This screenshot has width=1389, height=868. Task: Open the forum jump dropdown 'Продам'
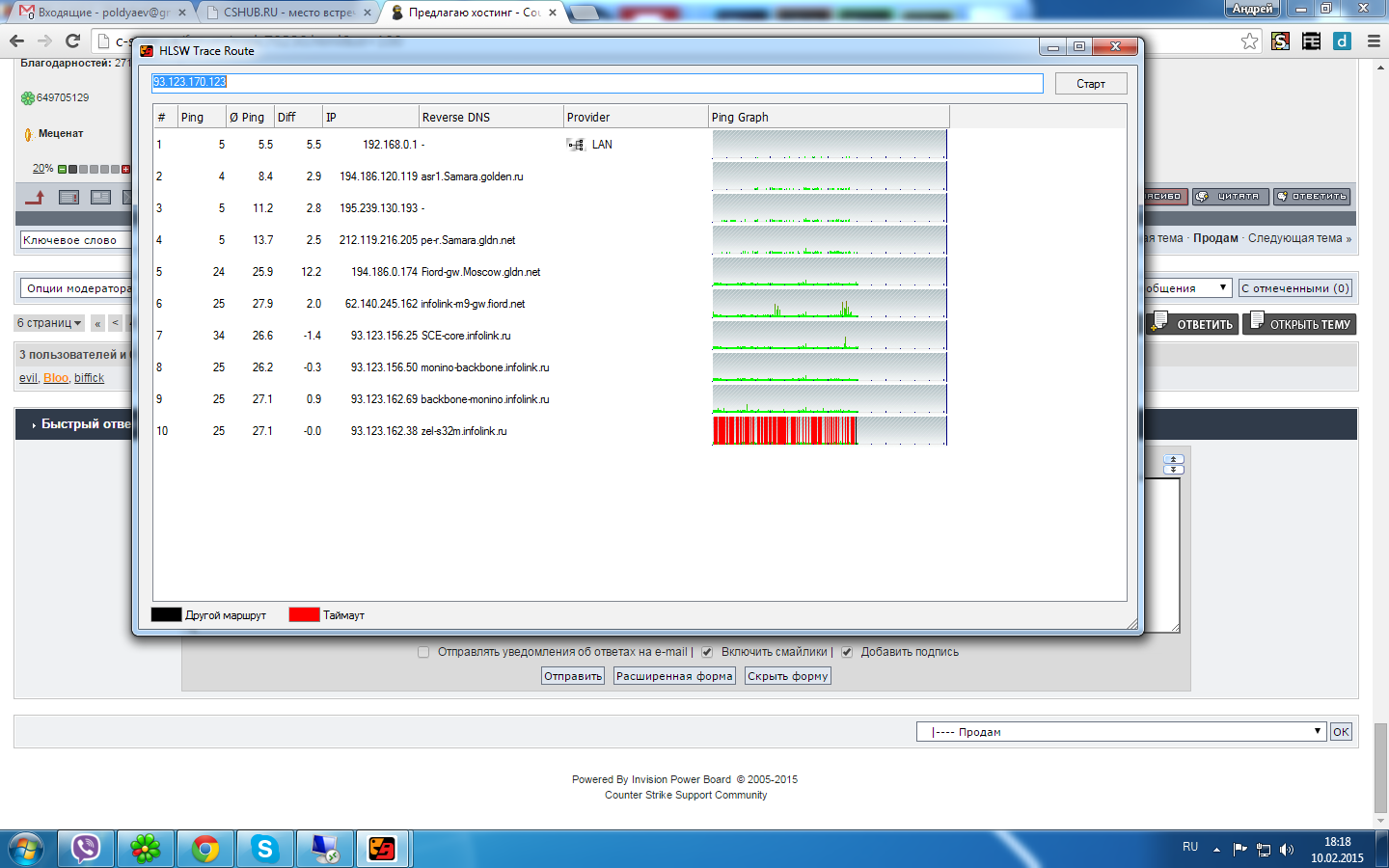tap(1121, 732)
